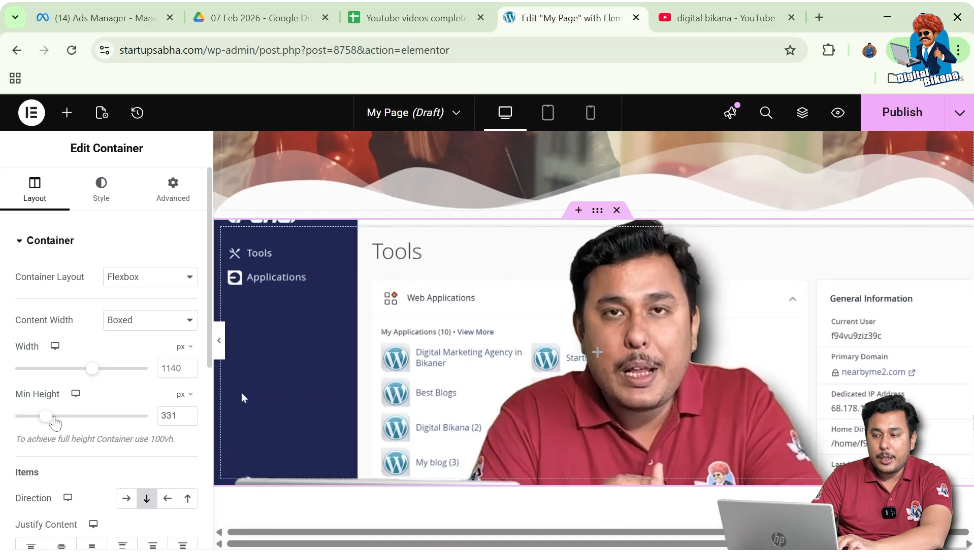Expand the Publish options arrow
Viewport: 974px width, 552px height.
[960, 113]
